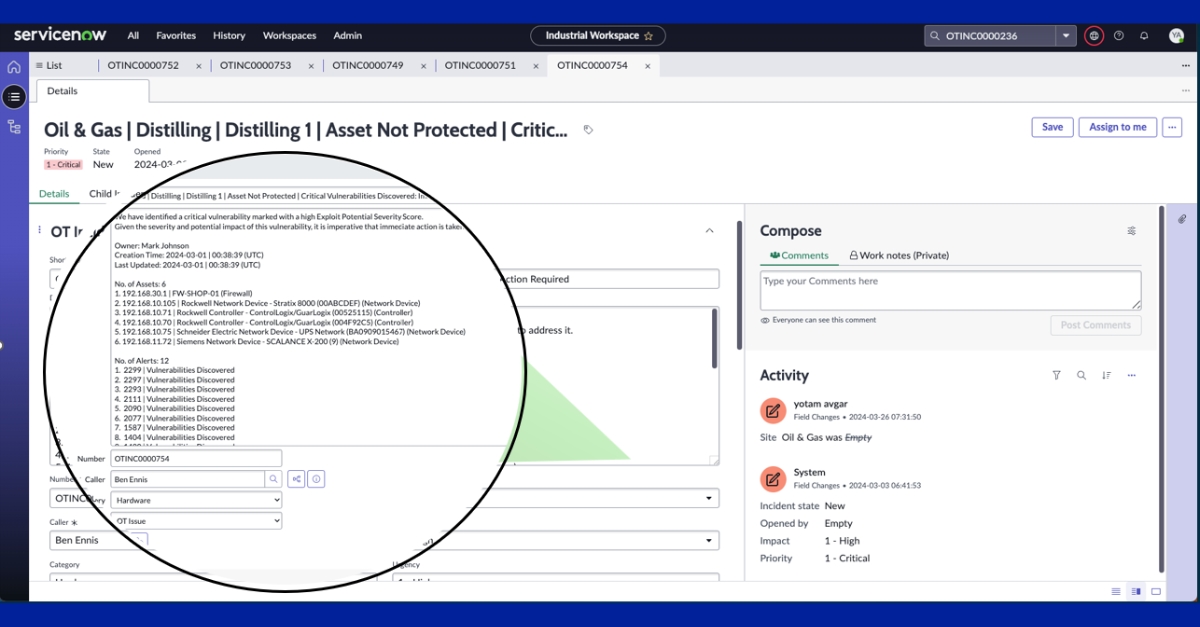The width and height of the screenshot is (1200, 627).
Task: Switch to the split-pane layout view
Action: pos(1136,591)
